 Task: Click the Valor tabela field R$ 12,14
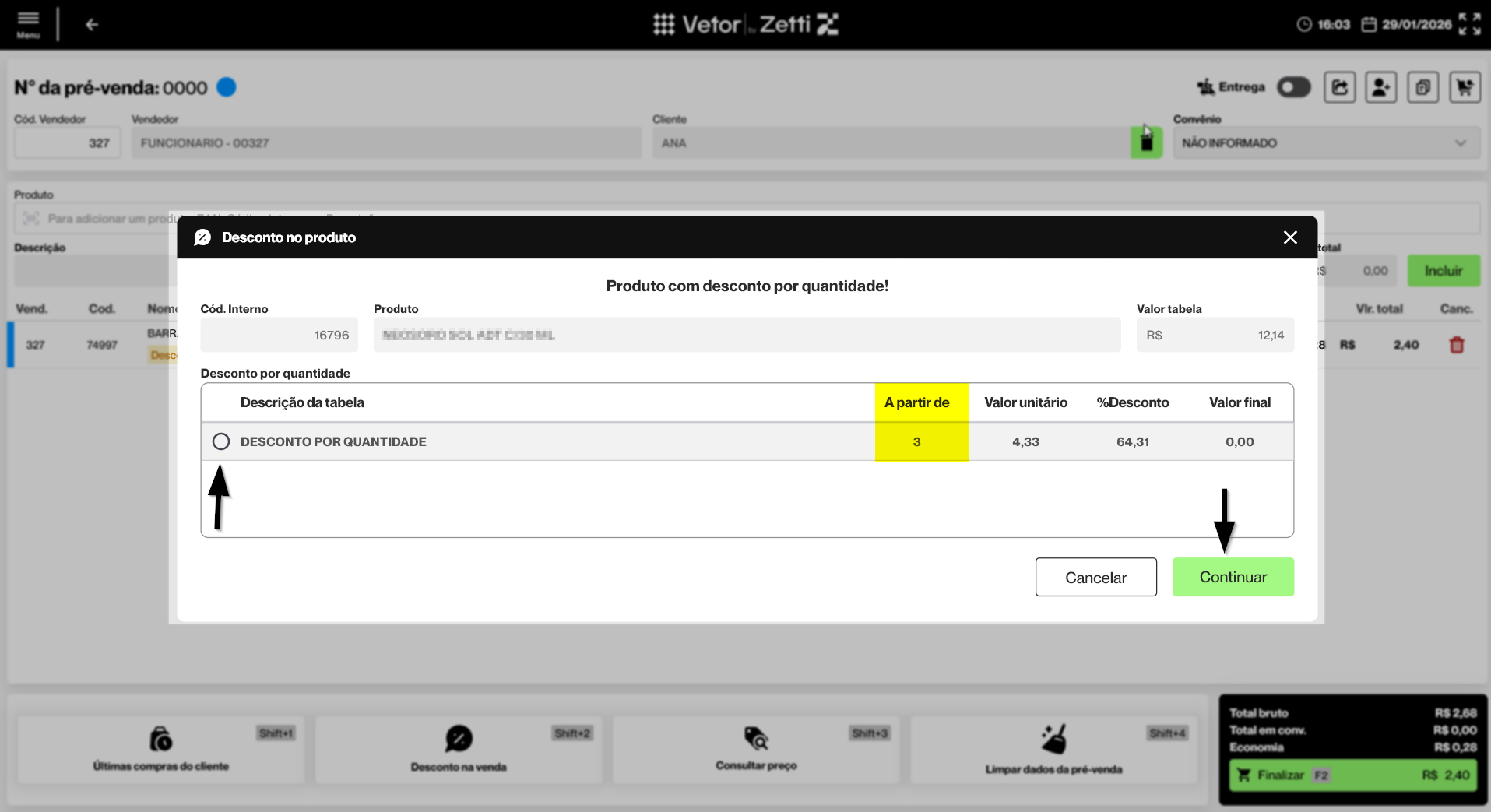(x=1215, y=335)
